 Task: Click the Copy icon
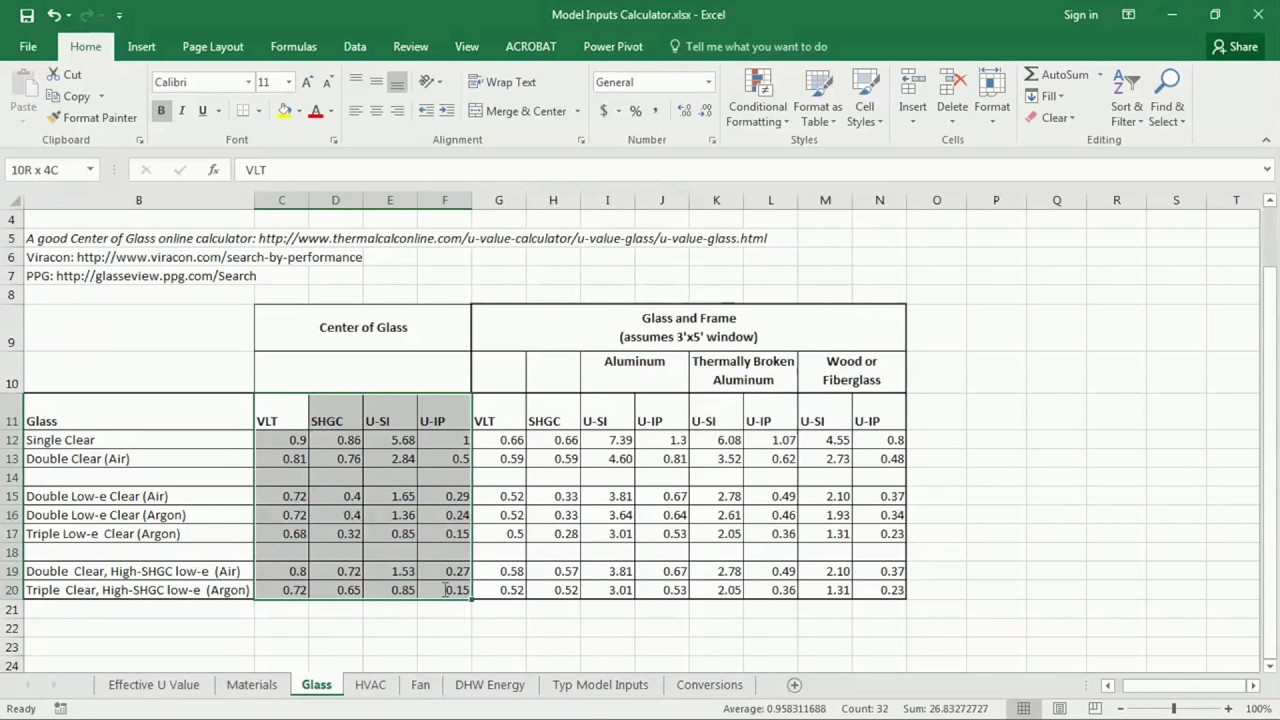point(53,96)
